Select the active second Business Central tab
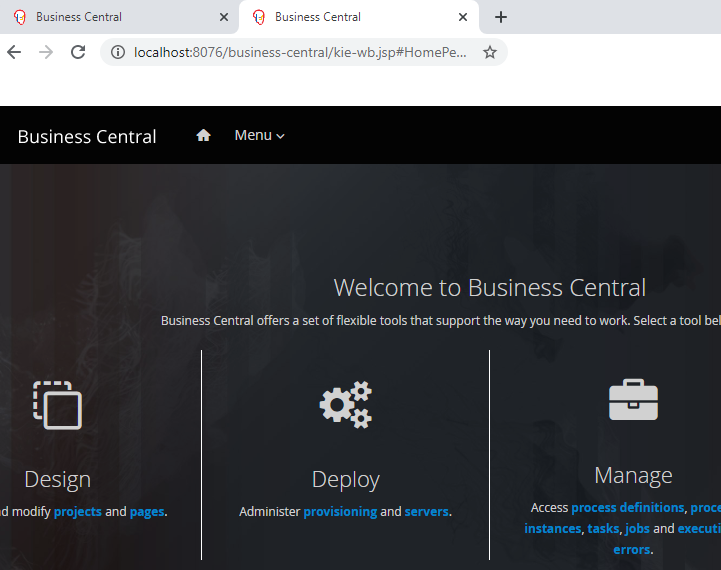 (x=359, y=17)
